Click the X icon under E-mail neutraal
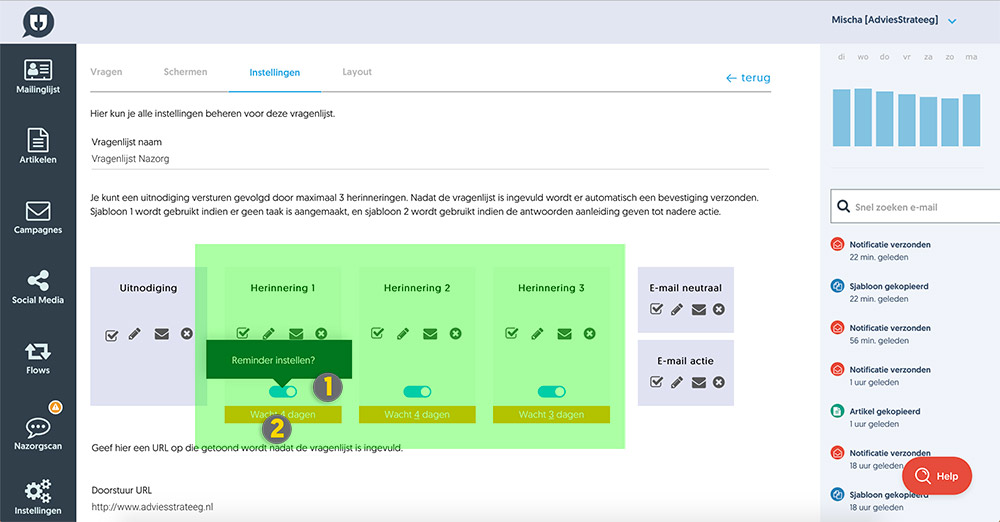The height and width of the screenshot is (522, 1000). pos(719,309)
